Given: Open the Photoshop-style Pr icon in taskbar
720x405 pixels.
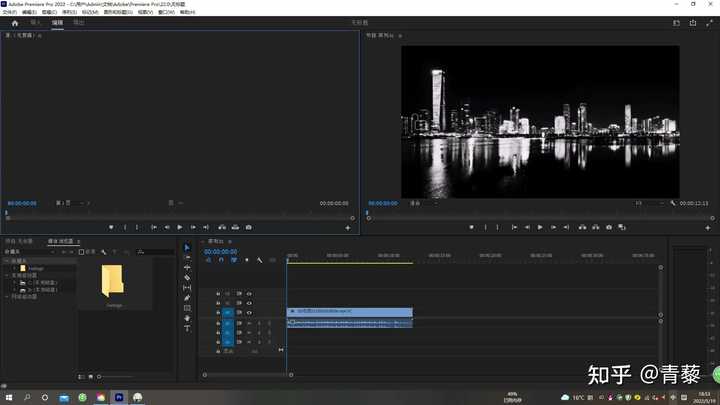Looking at the screenshot, I should 119,397.
